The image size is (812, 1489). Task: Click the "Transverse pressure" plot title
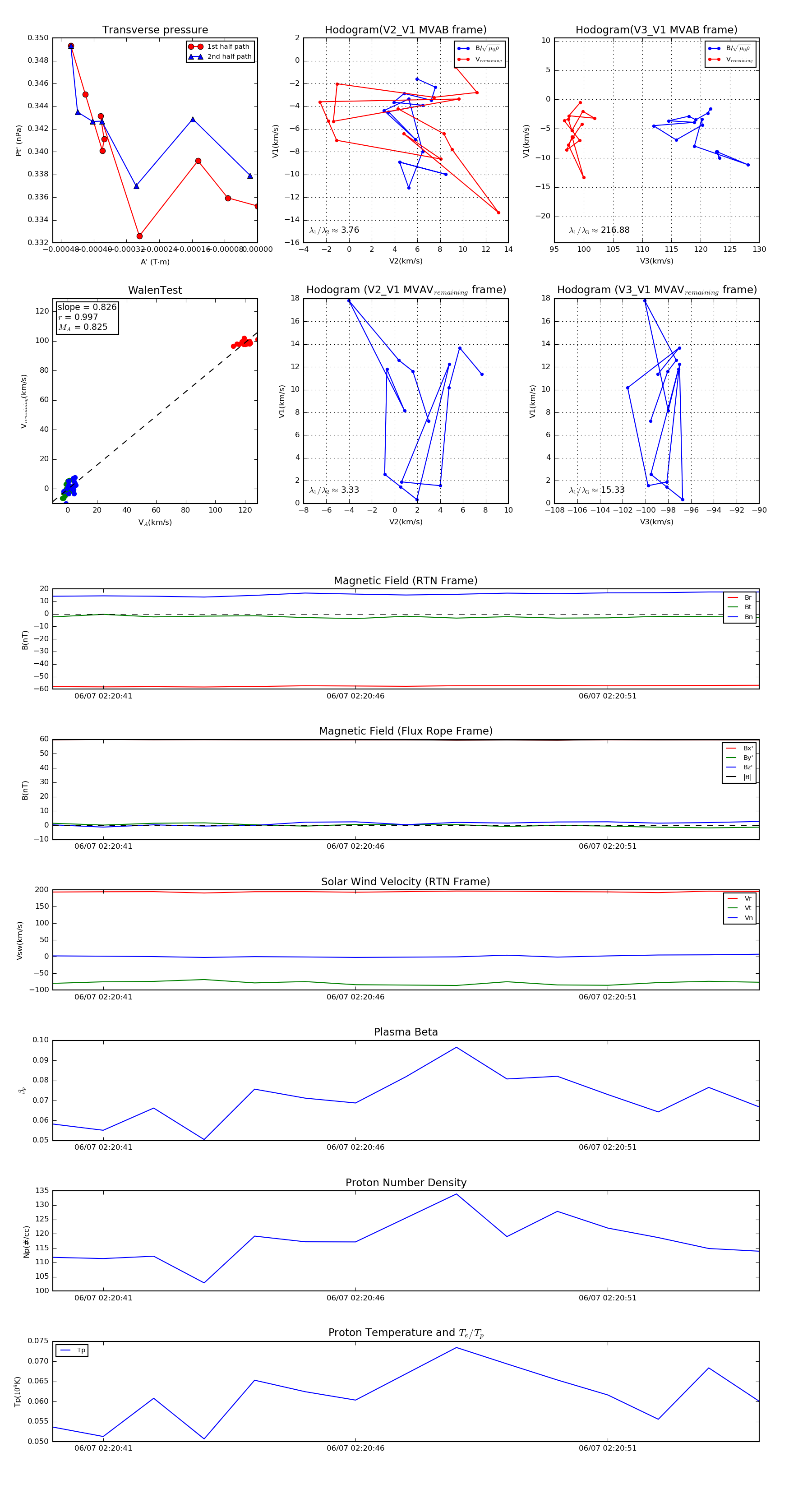tap(155, 30)
